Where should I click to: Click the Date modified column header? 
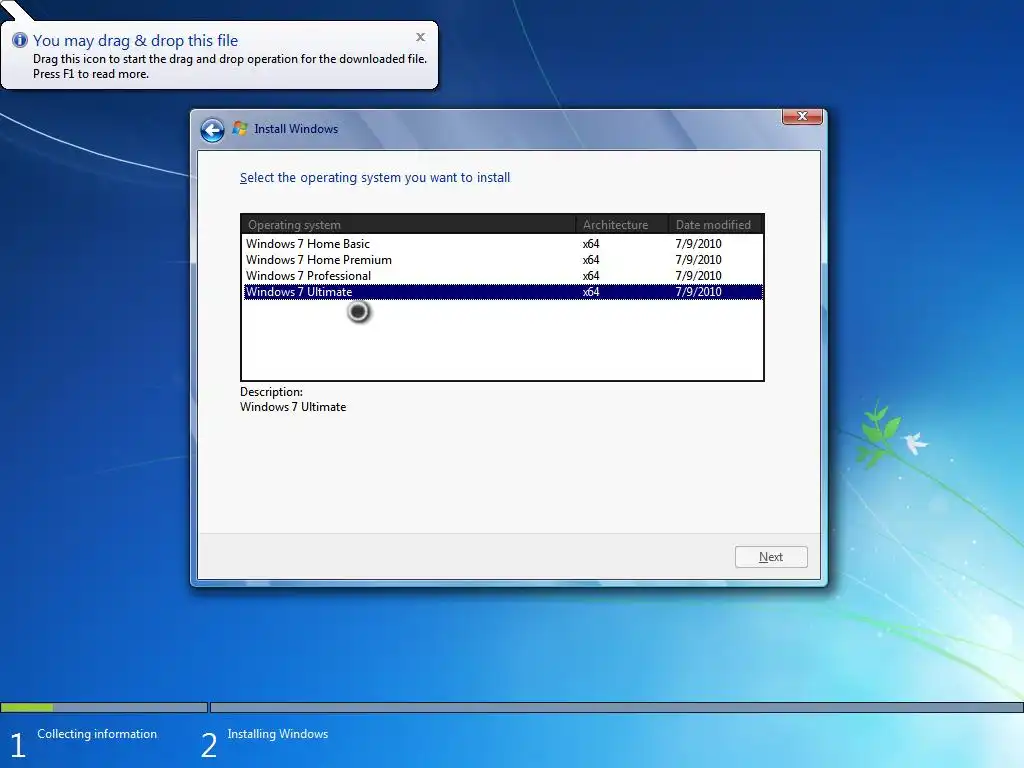coord(716,225)
